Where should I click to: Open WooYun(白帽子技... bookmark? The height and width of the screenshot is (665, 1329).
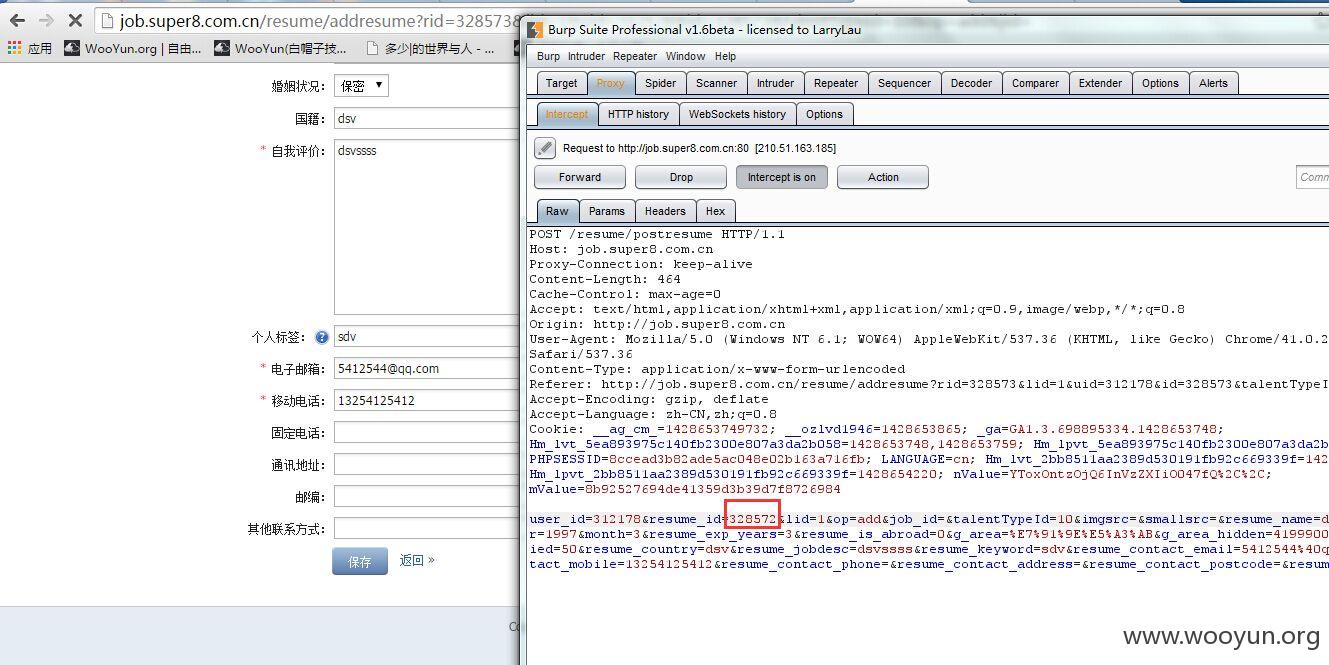point(281,48)
